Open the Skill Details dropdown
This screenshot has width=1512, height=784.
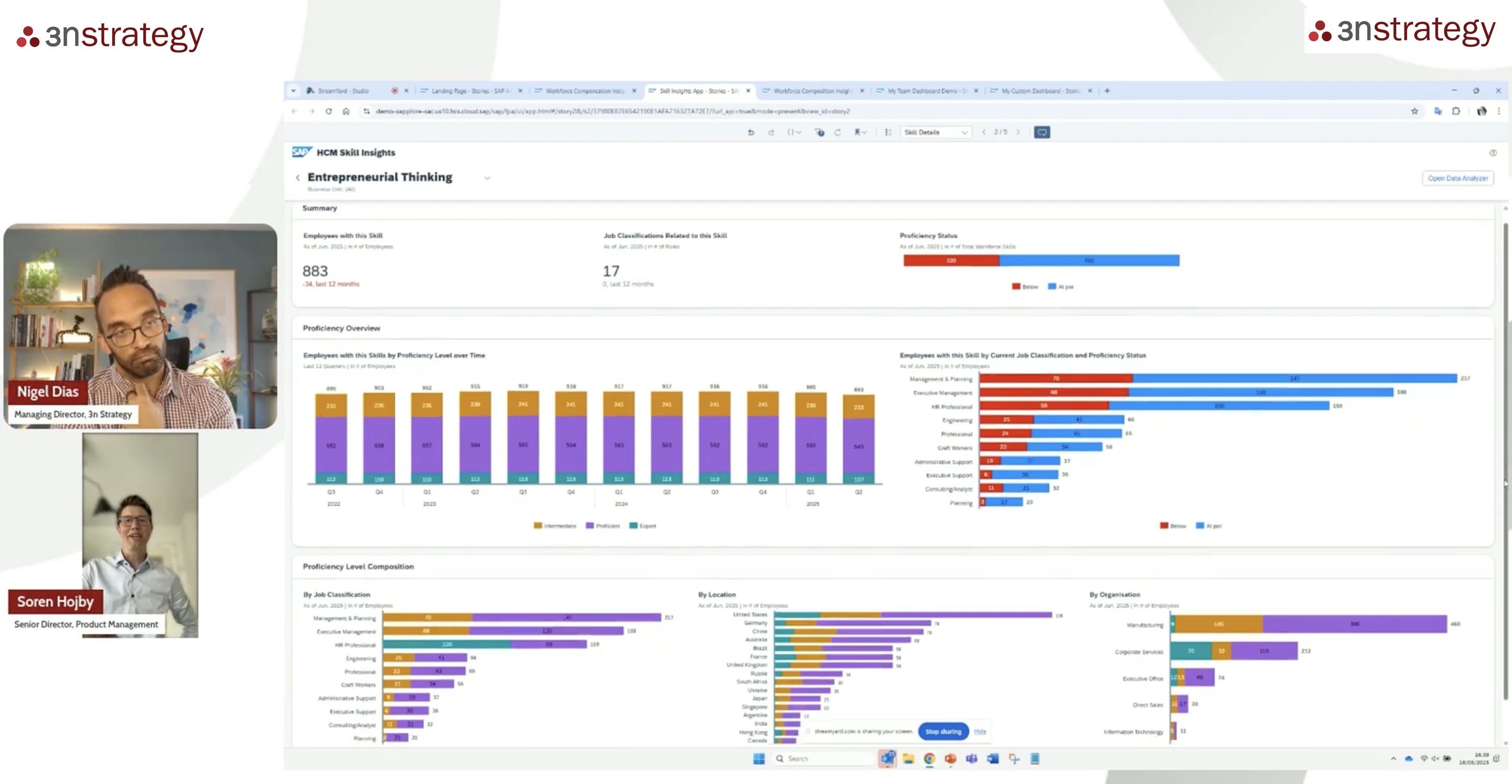936,132
